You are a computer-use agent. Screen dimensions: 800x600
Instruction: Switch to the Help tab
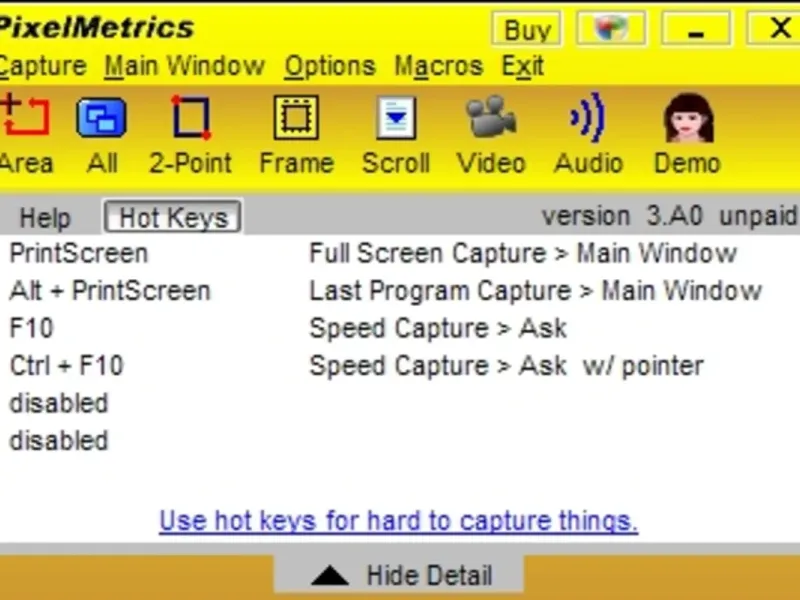(x=45, y=218)
